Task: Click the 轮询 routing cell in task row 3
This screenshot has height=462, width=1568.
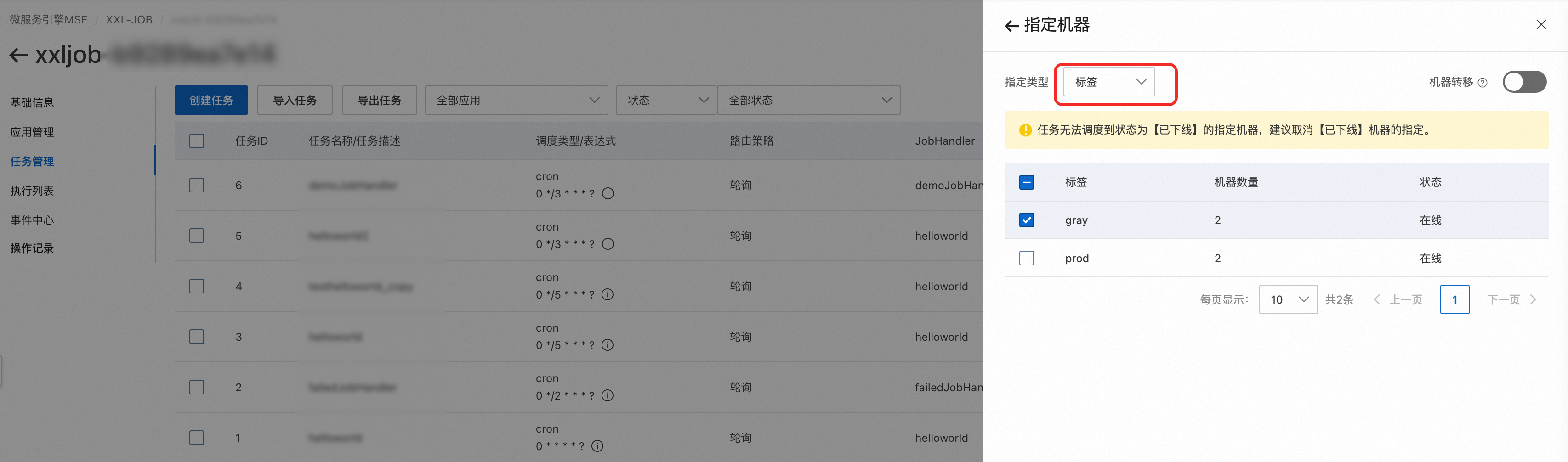Action: [740, 337]
